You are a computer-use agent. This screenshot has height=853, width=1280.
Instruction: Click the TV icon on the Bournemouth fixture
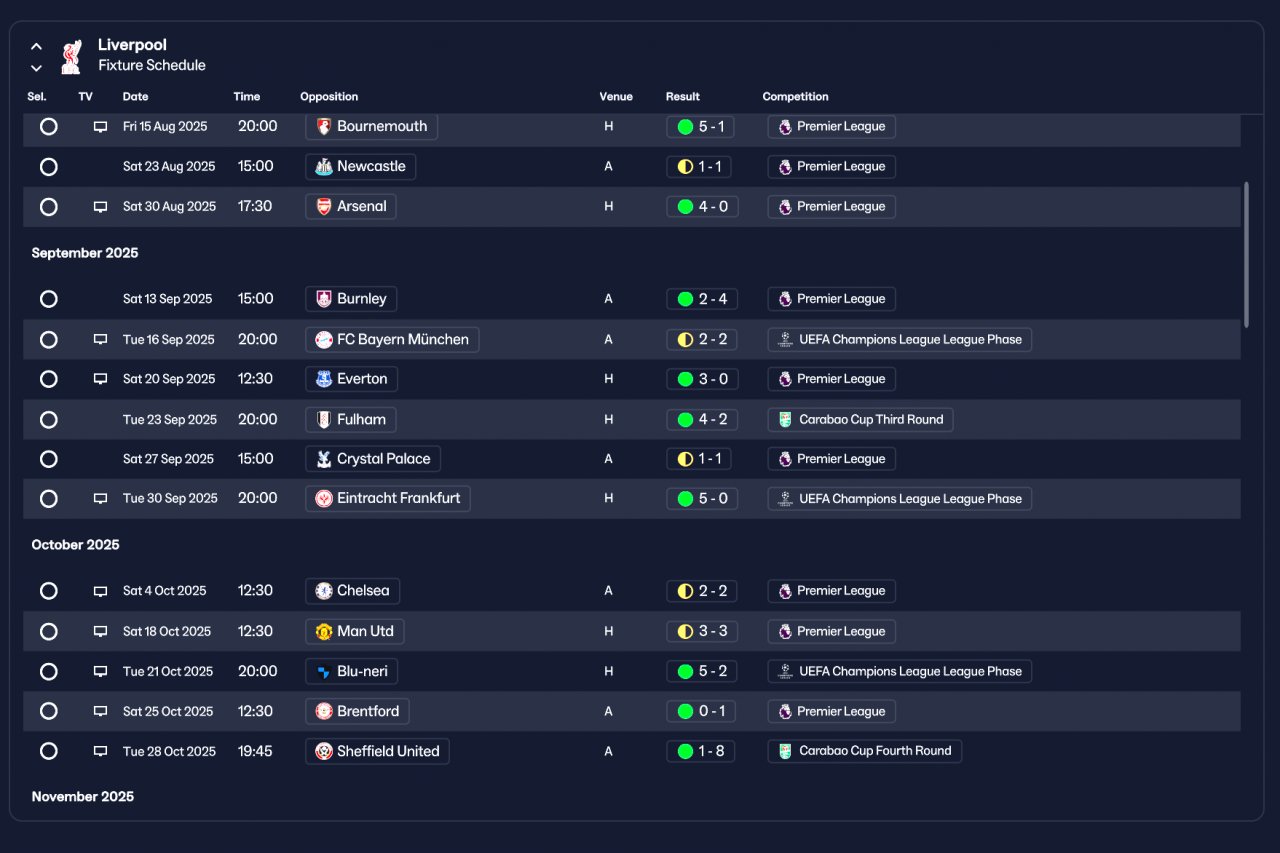pos(100,127)
